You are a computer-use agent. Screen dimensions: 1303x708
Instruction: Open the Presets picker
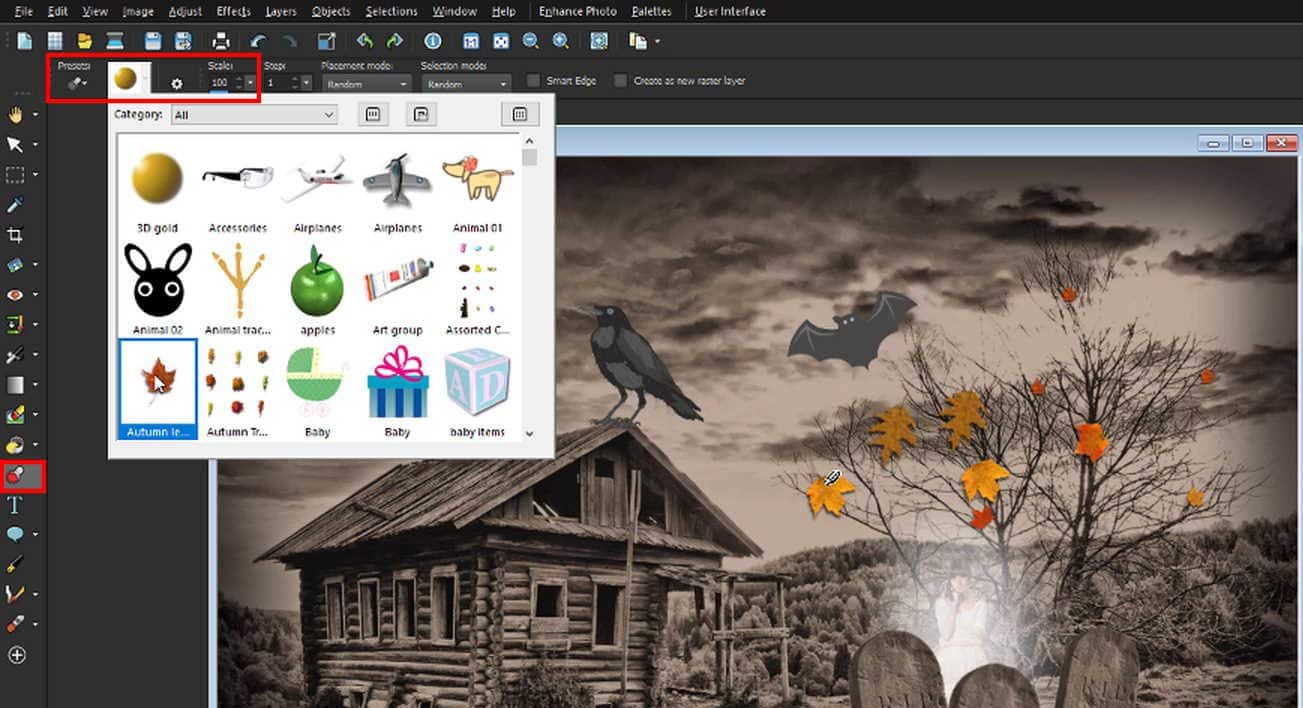pos(75,81)
